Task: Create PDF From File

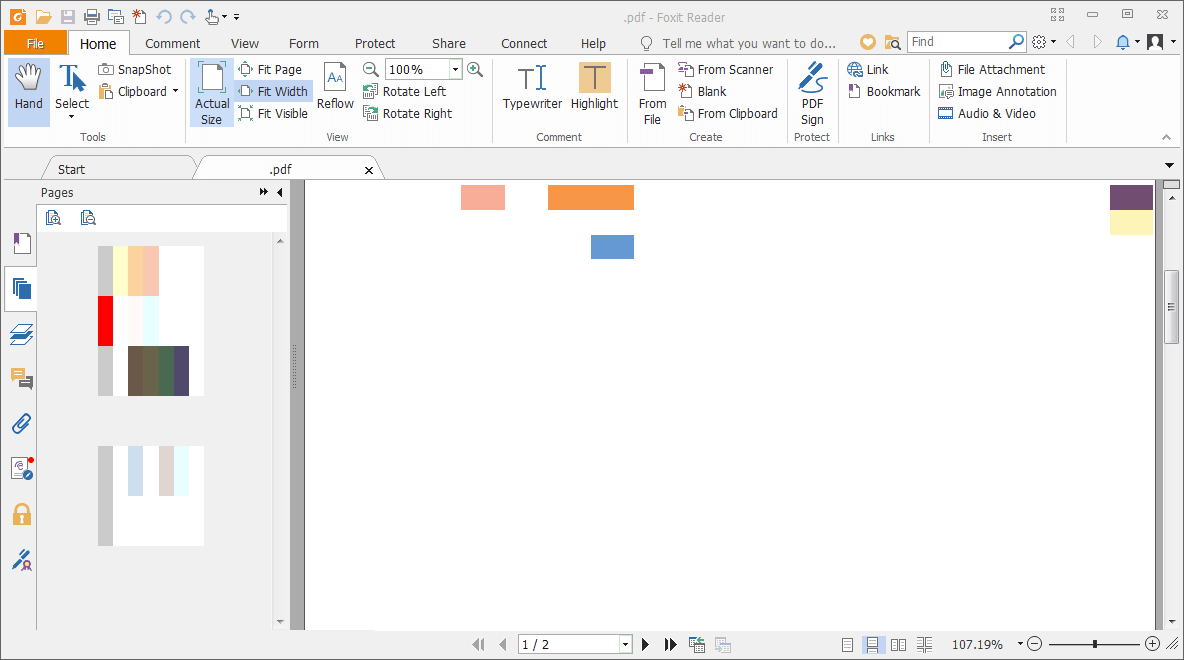Action: tap(652, 94)
